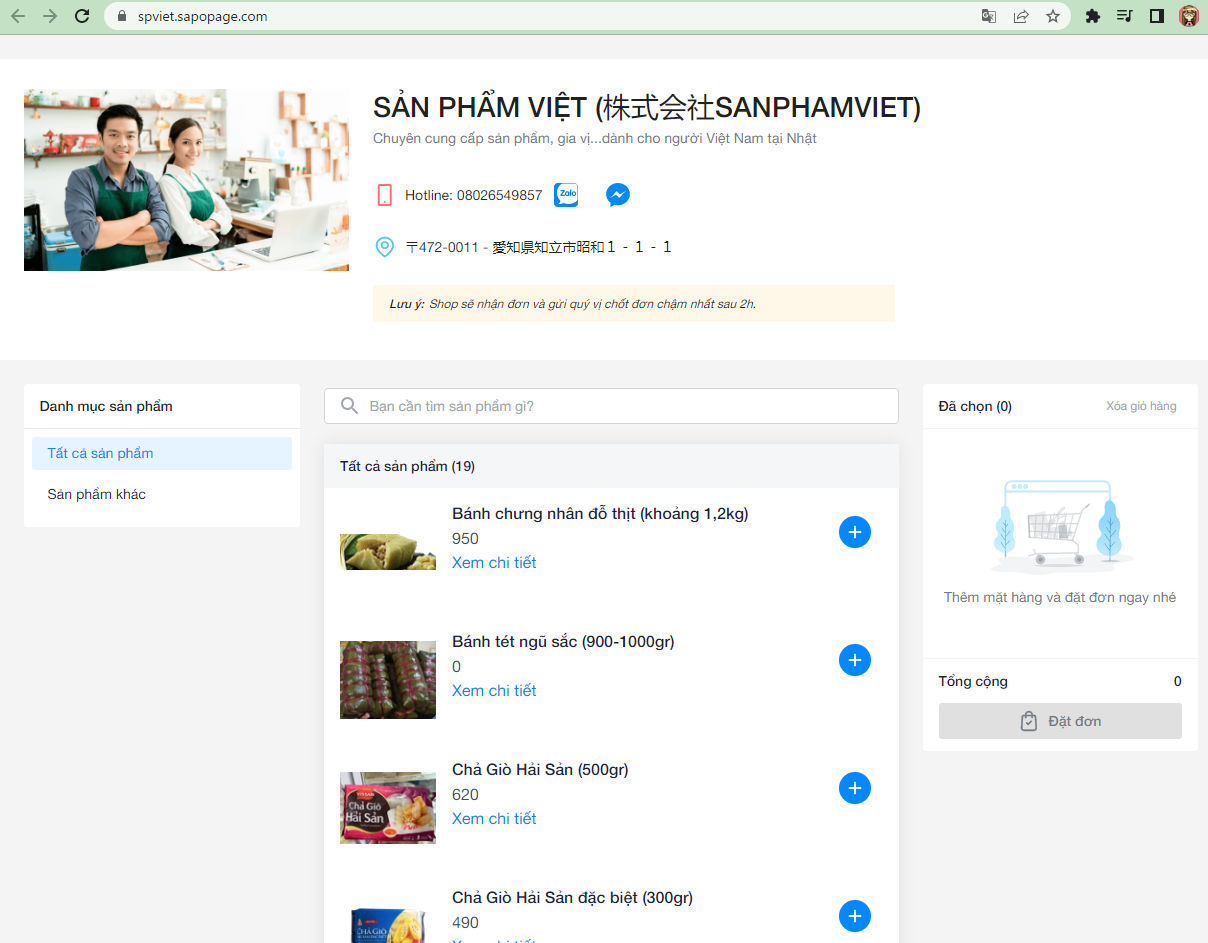Screen dimensions: 1208x943
Task: Click the location pin icon
Action: click(x=384, y=247)
